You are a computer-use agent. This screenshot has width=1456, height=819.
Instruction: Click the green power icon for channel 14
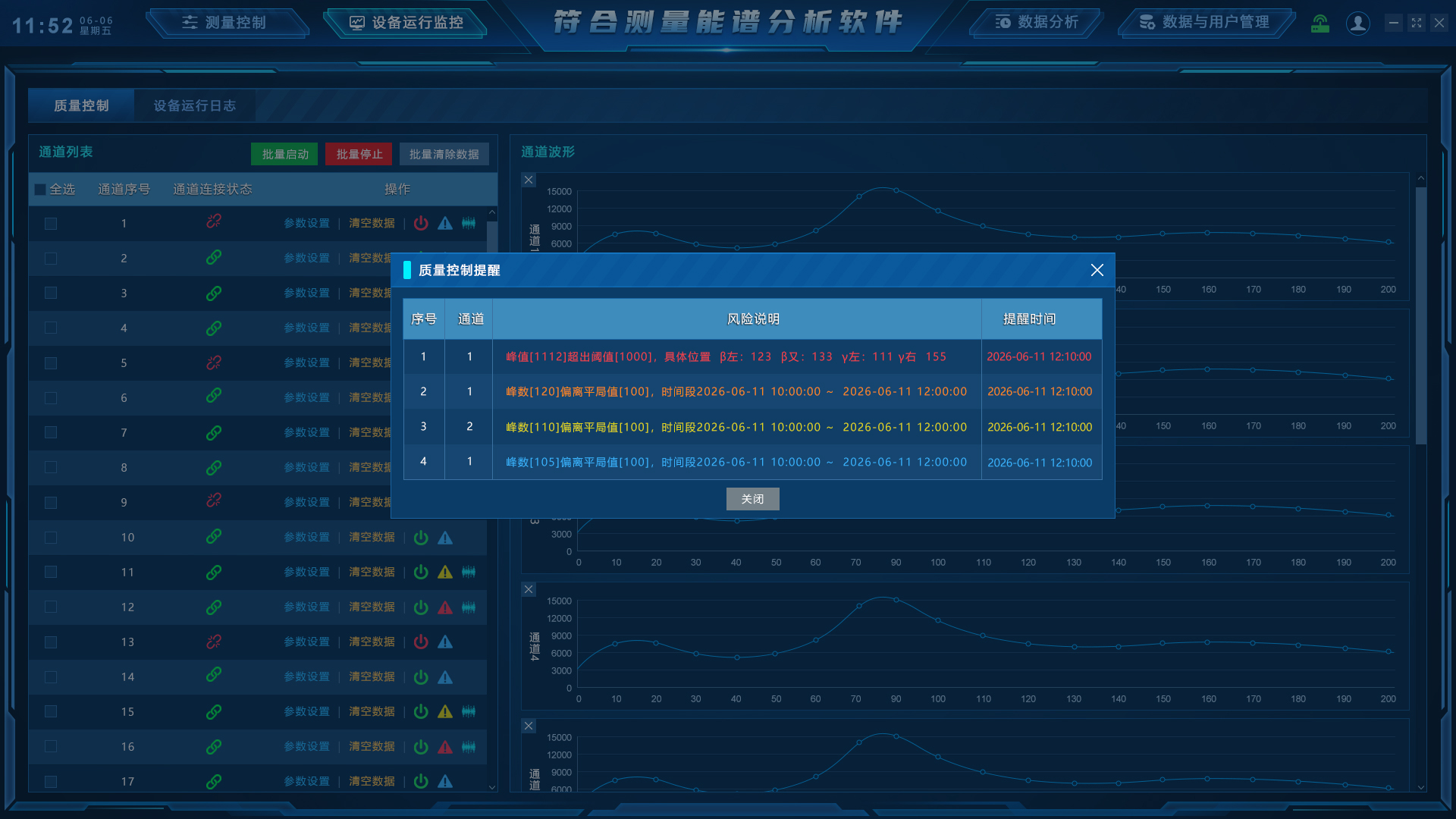[421, 677]
